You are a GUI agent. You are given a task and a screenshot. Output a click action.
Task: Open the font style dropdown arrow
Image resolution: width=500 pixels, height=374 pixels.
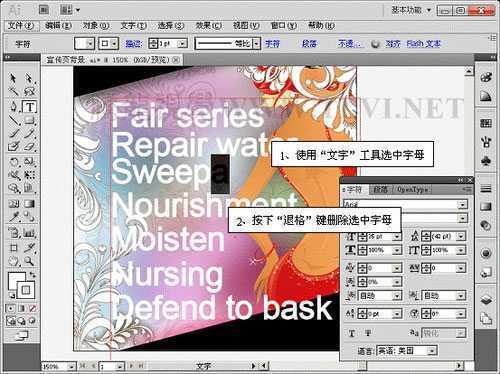point(462,219)
